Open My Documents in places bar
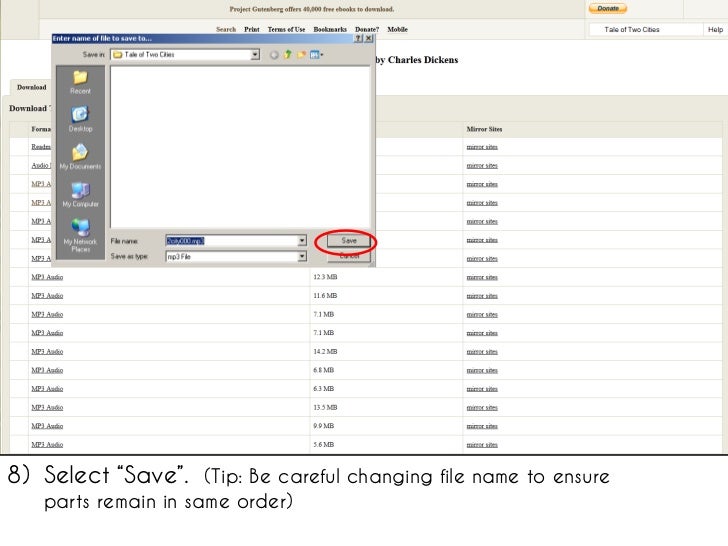 point(80,156)
